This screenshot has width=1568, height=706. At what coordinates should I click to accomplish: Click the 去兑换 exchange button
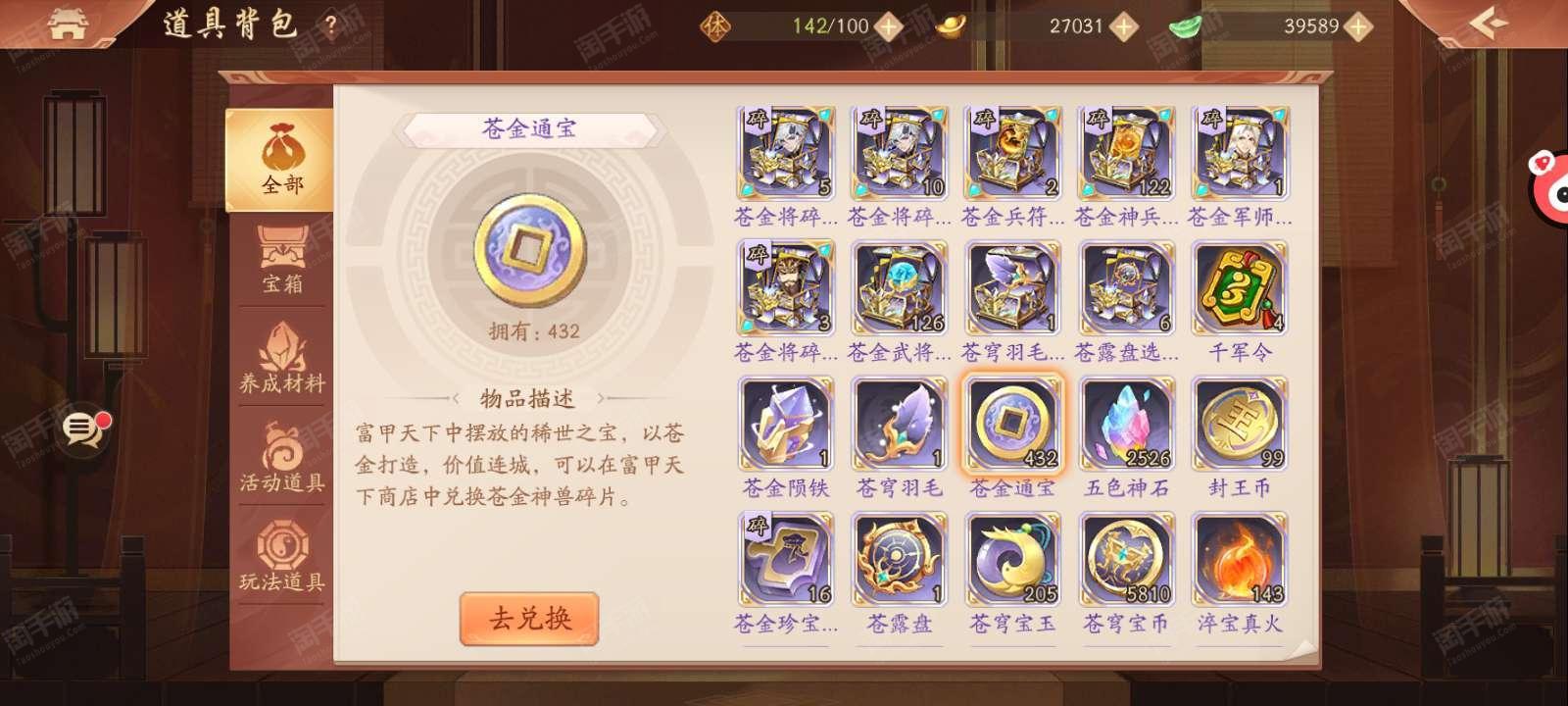coord(529,619)
